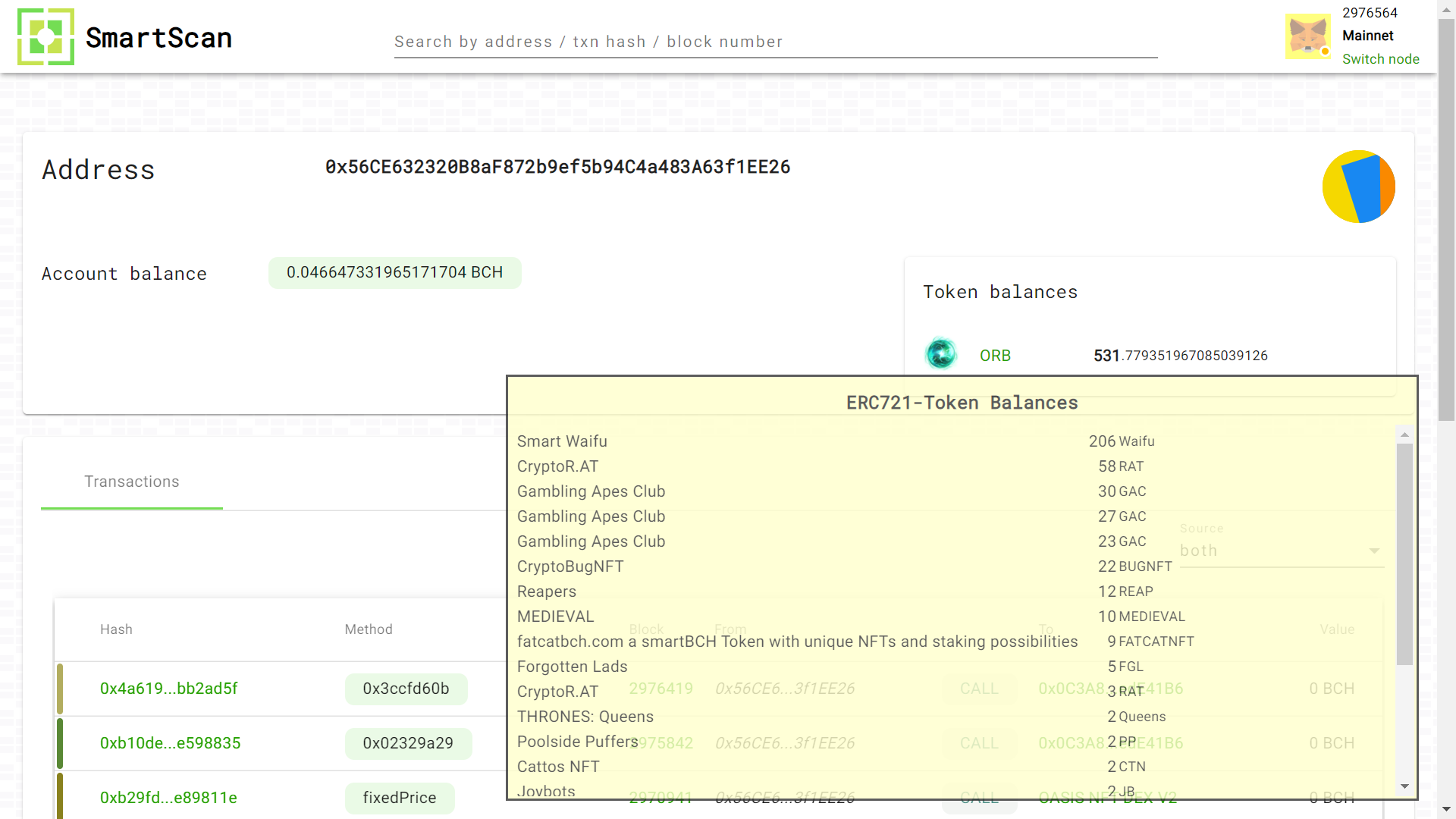Click the 0x02329a29 method chip
The image size is (1456, 819).
point(409,743)
